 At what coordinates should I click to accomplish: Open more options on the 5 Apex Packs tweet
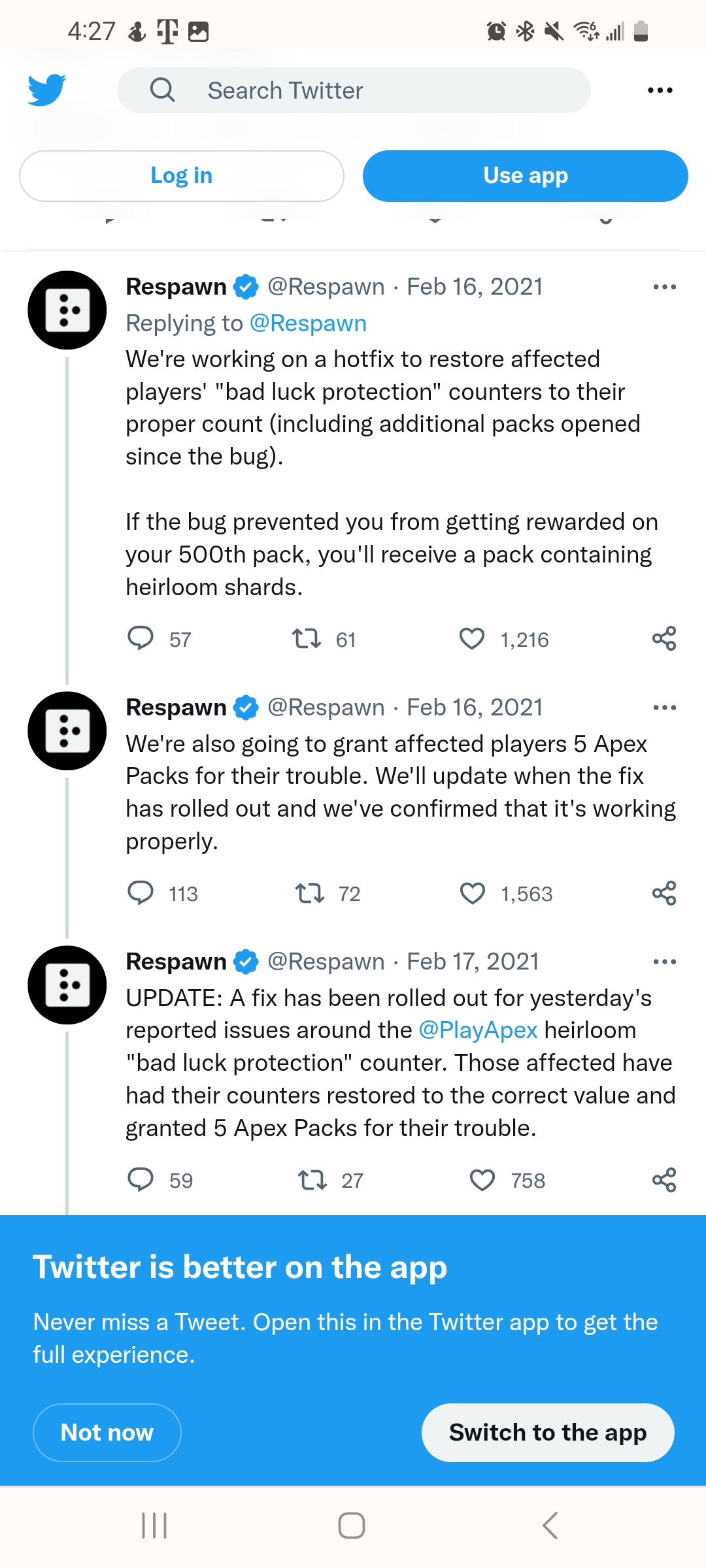664,708
